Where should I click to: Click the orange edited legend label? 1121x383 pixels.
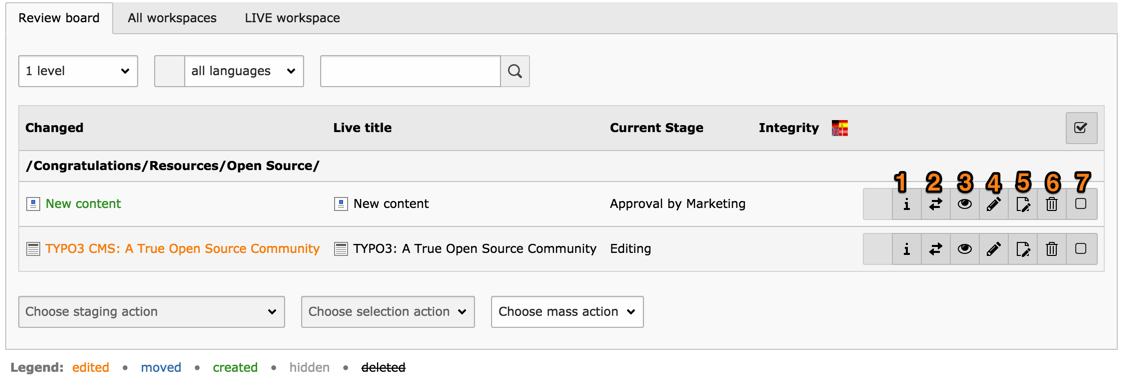91,368
